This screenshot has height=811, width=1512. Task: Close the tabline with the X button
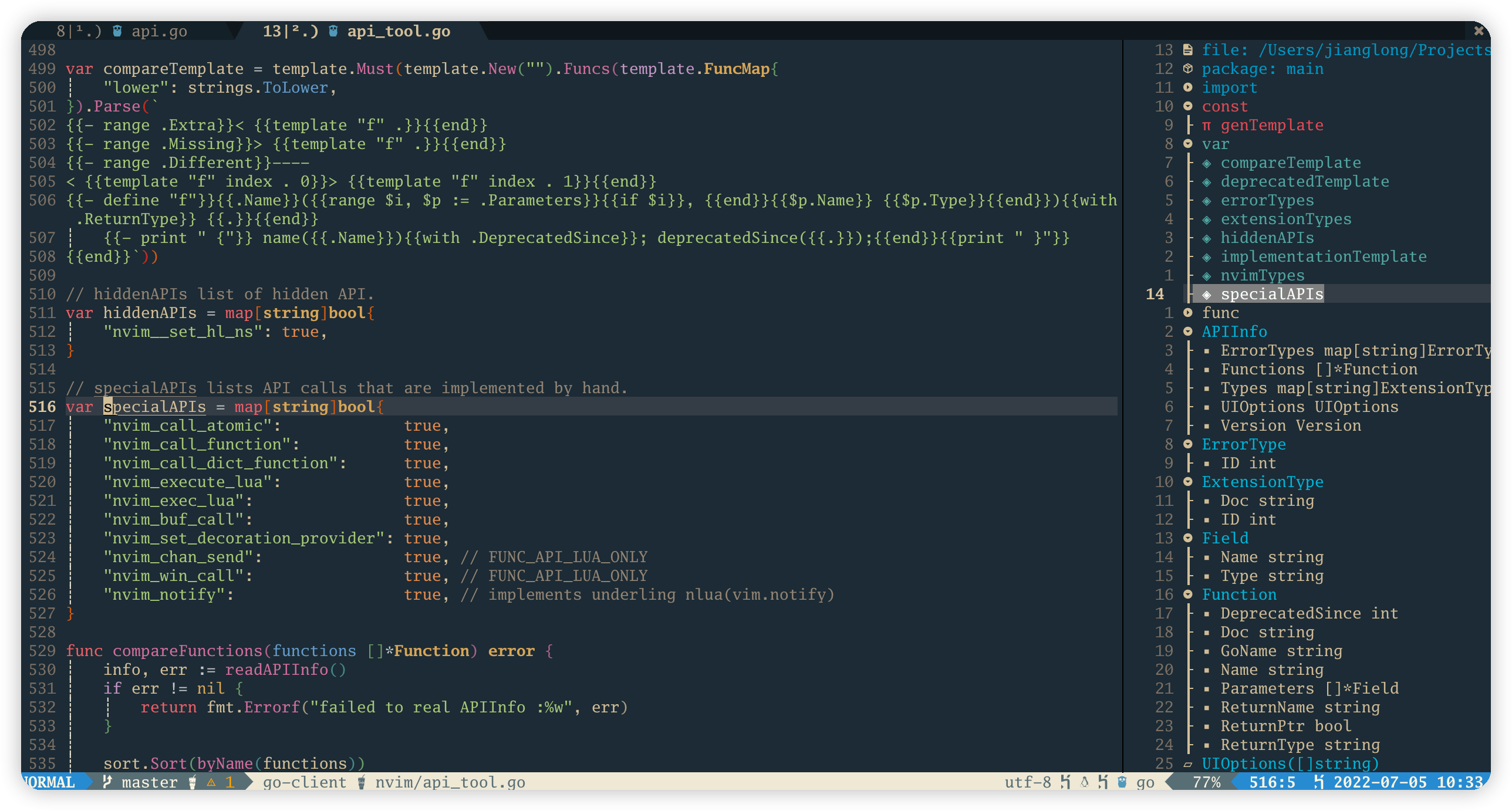1479,30
